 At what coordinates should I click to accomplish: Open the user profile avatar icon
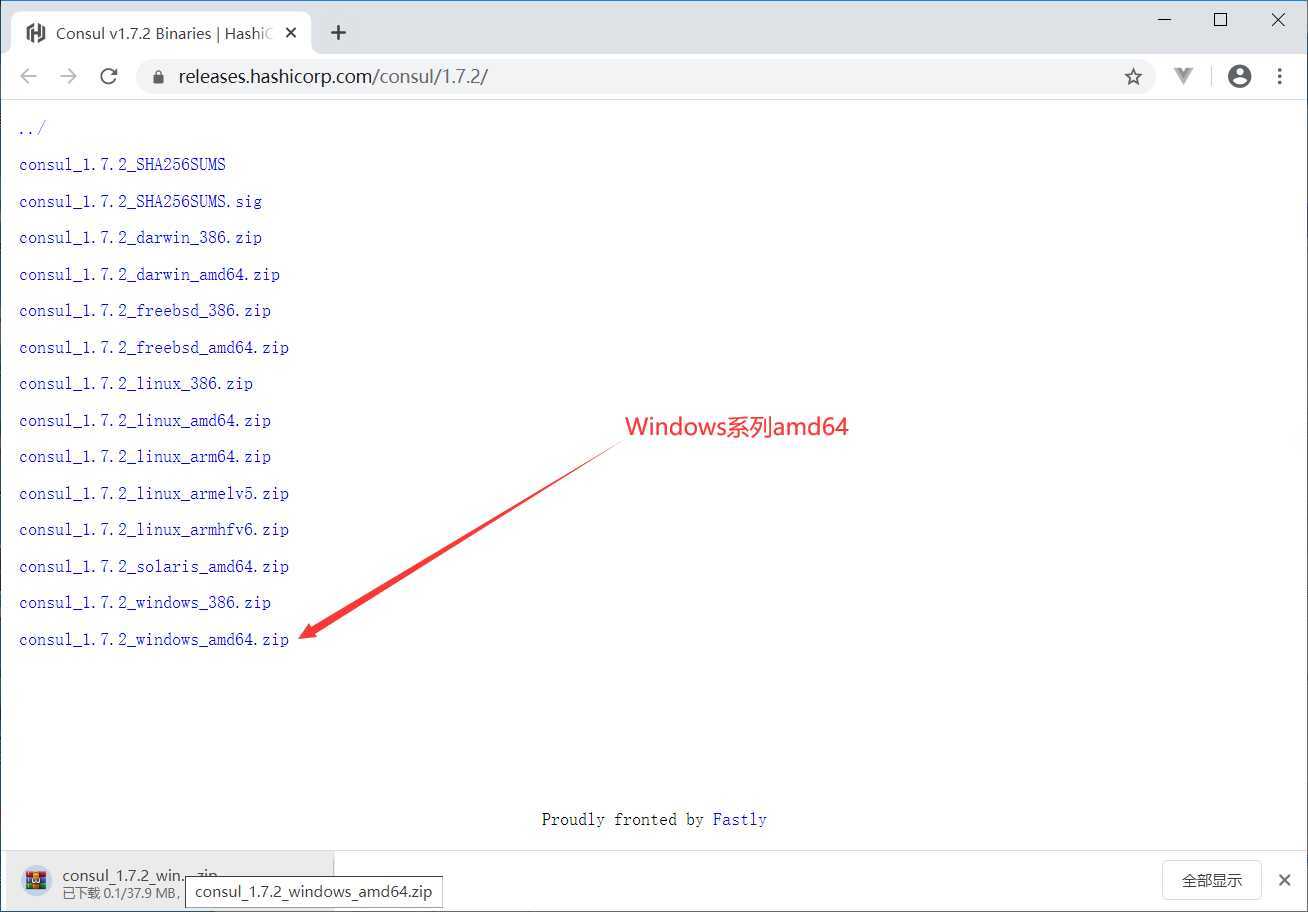coord(1240,76)
